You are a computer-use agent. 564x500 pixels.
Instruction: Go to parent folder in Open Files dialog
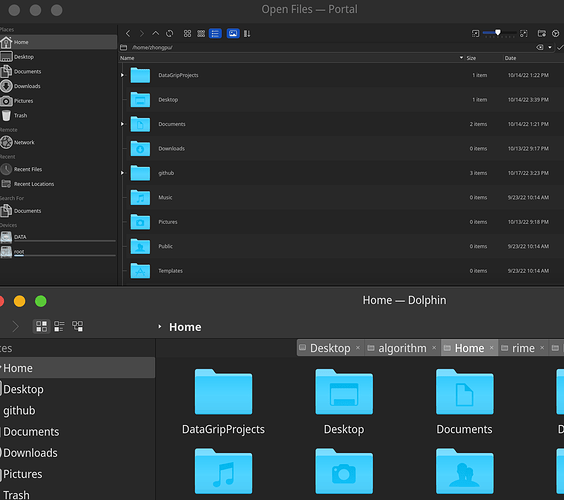[155, 33]
